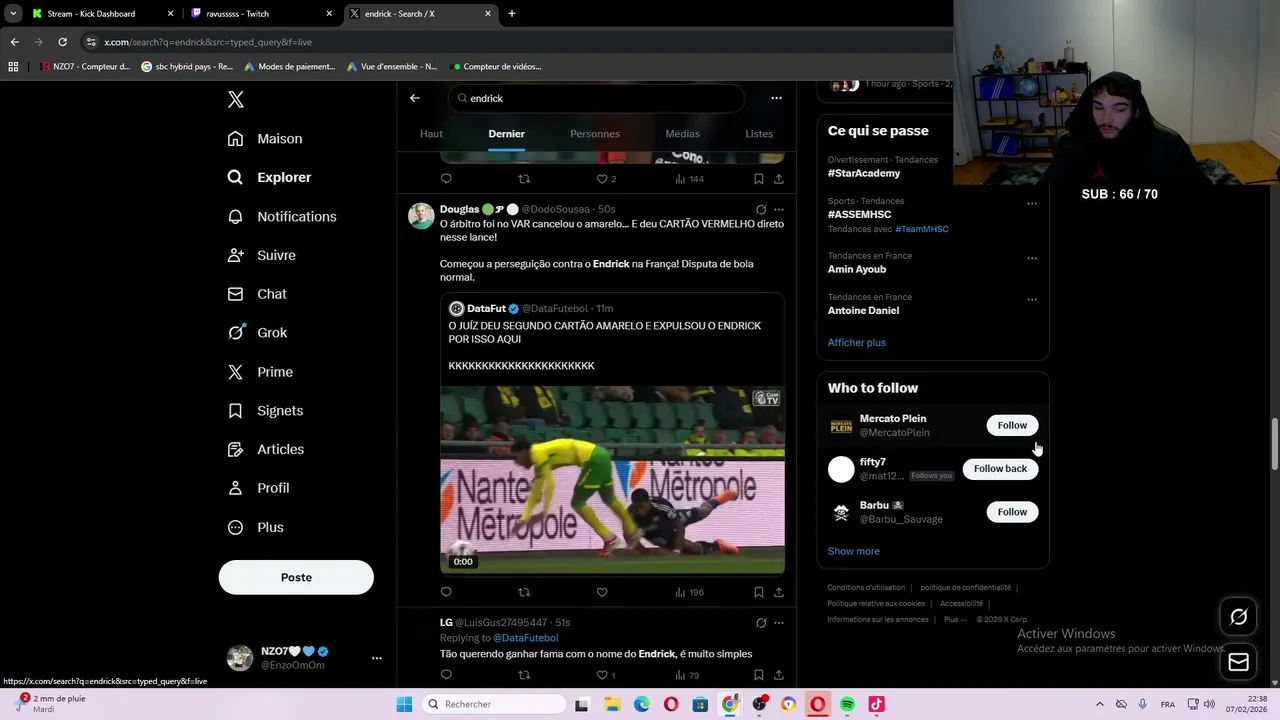The height and width of the screenshot is (720, 1280).
Task: Switch to the Haut tab
Action: (x=431, y=134)
